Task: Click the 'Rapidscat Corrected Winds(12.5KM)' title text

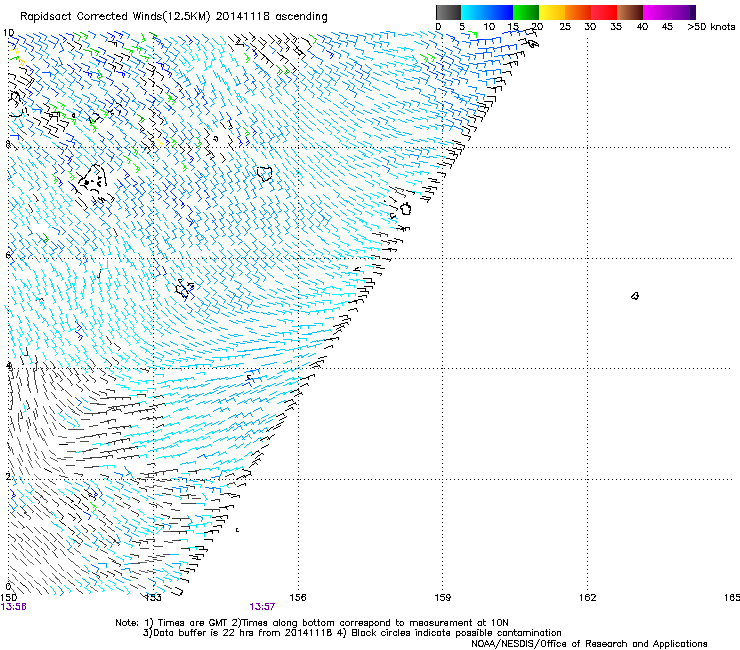Action: point(115,17)
